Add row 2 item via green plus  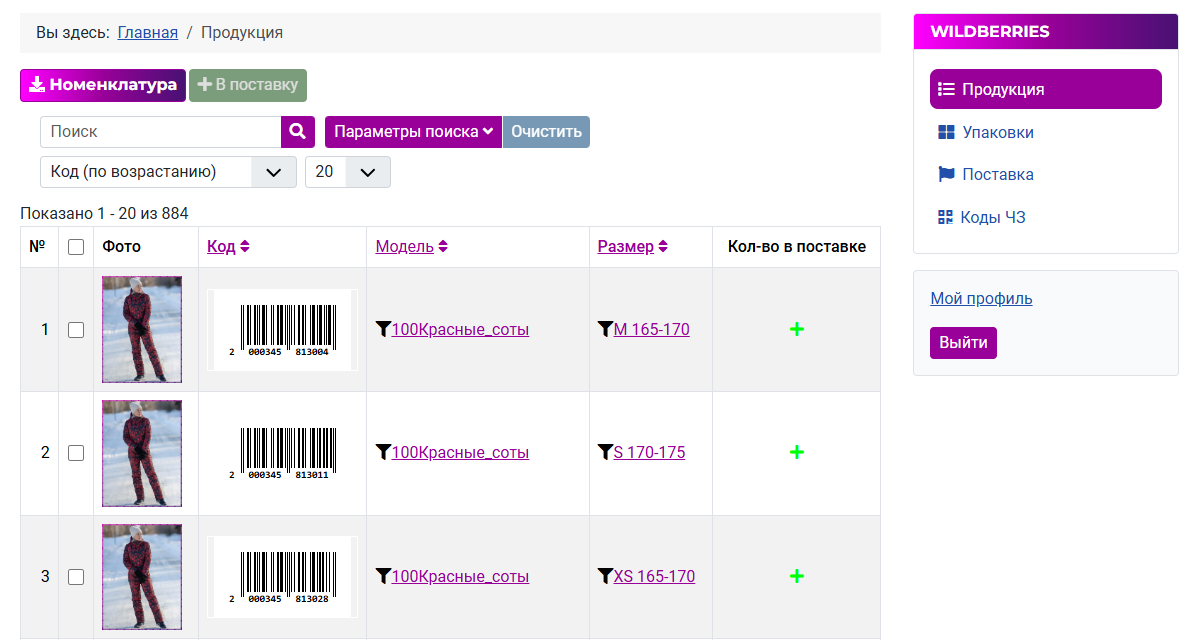pyautogui.click(x=796, y=452)
